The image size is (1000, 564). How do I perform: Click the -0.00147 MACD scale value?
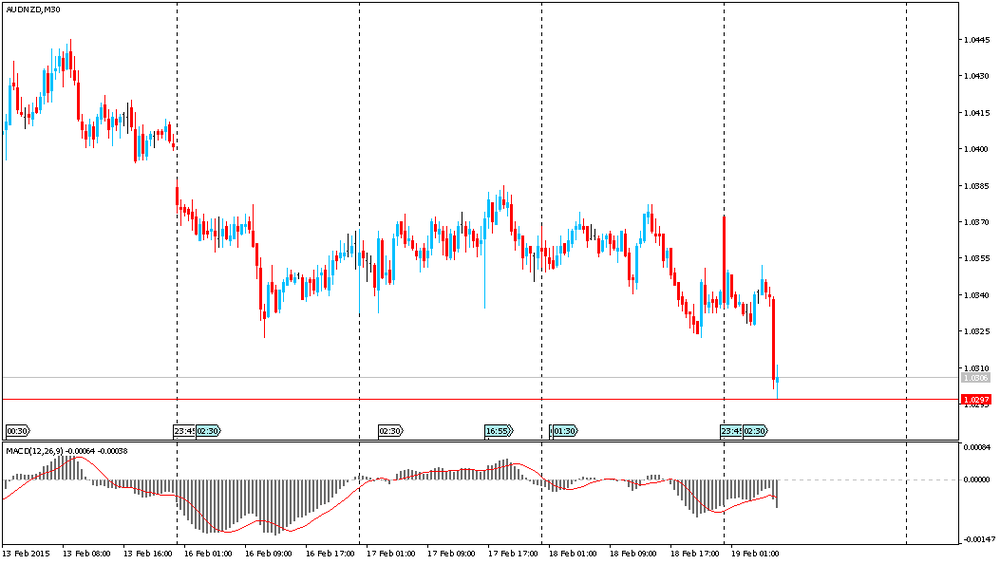[977, 538]
